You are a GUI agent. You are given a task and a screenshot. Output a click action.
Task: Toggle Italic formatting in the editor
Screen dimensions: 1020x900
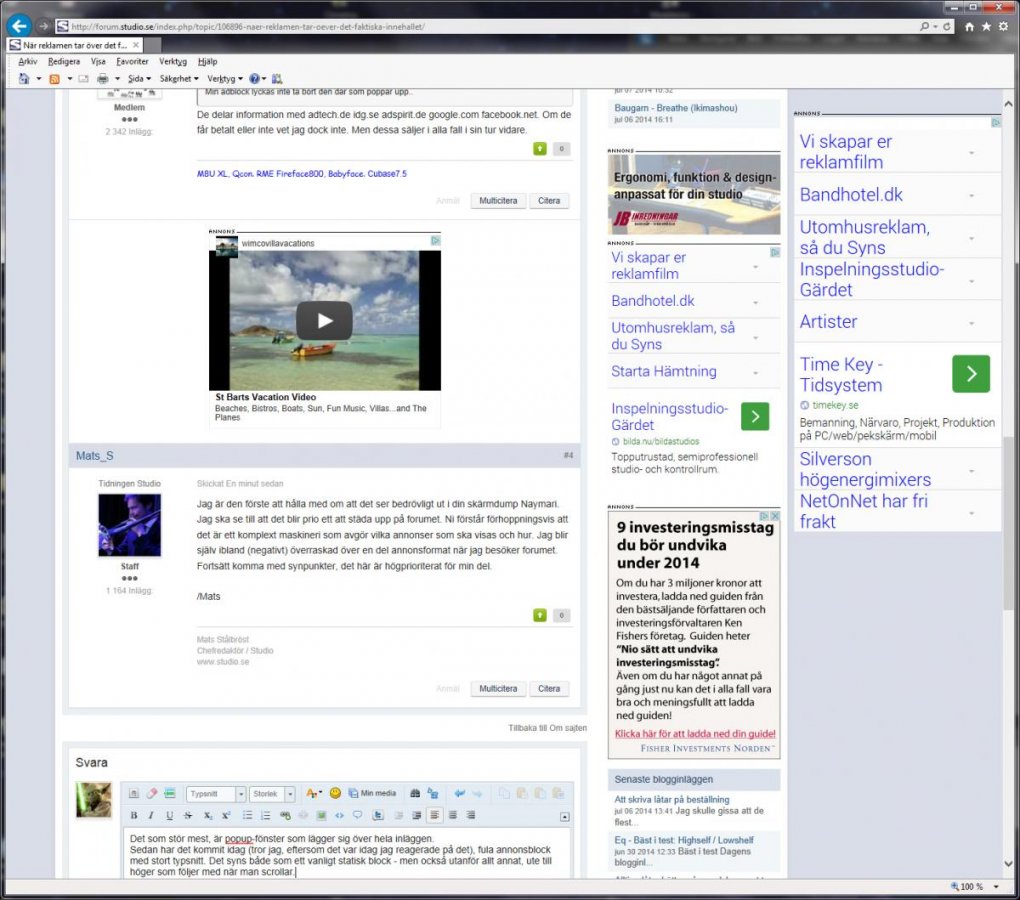point(152,815)
